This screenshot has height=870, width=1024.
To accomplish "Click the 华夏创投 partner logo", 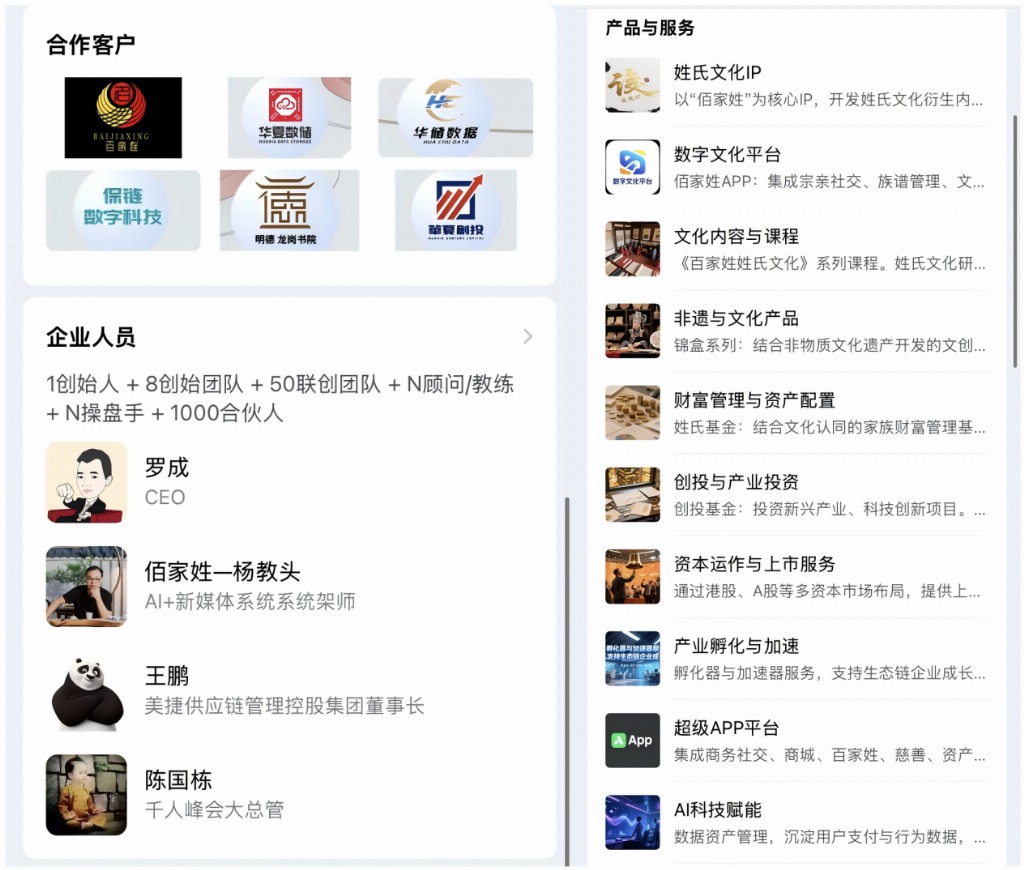I will (455, 210).
